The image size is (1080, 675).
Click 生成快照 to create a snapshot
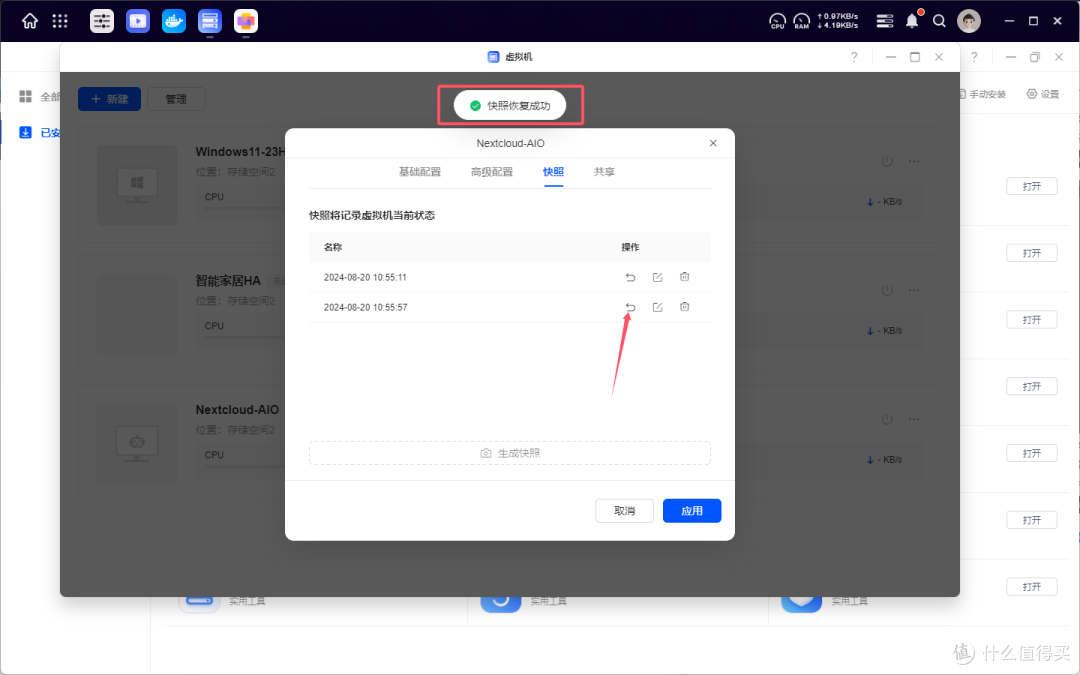point(510,453)
